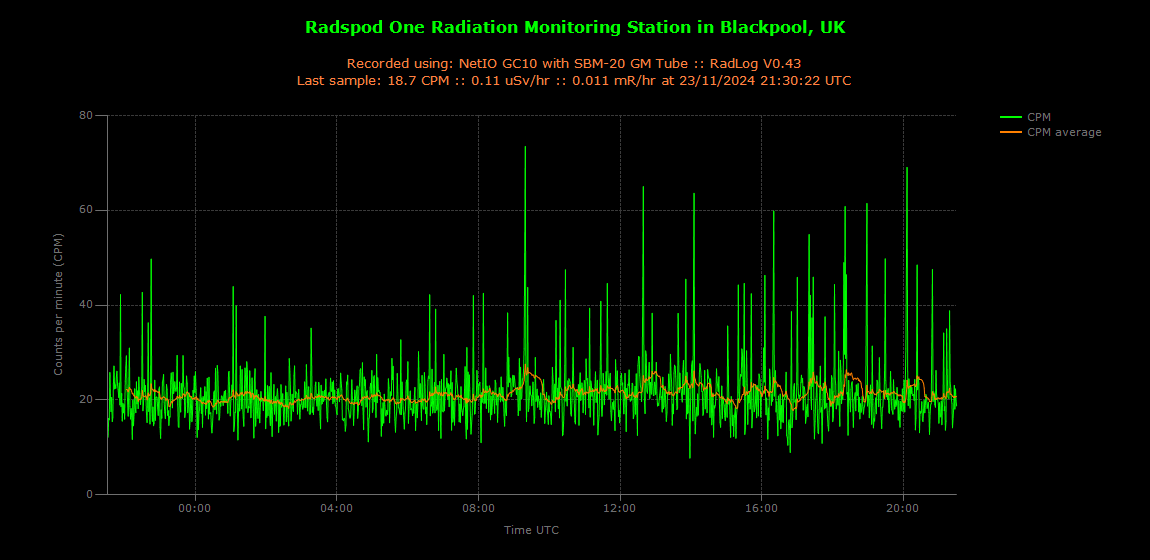The width and height of the screenshot is (1150, 560).
Task: Click the 0 value on the y-axis
Action: (x=90, y=494)
